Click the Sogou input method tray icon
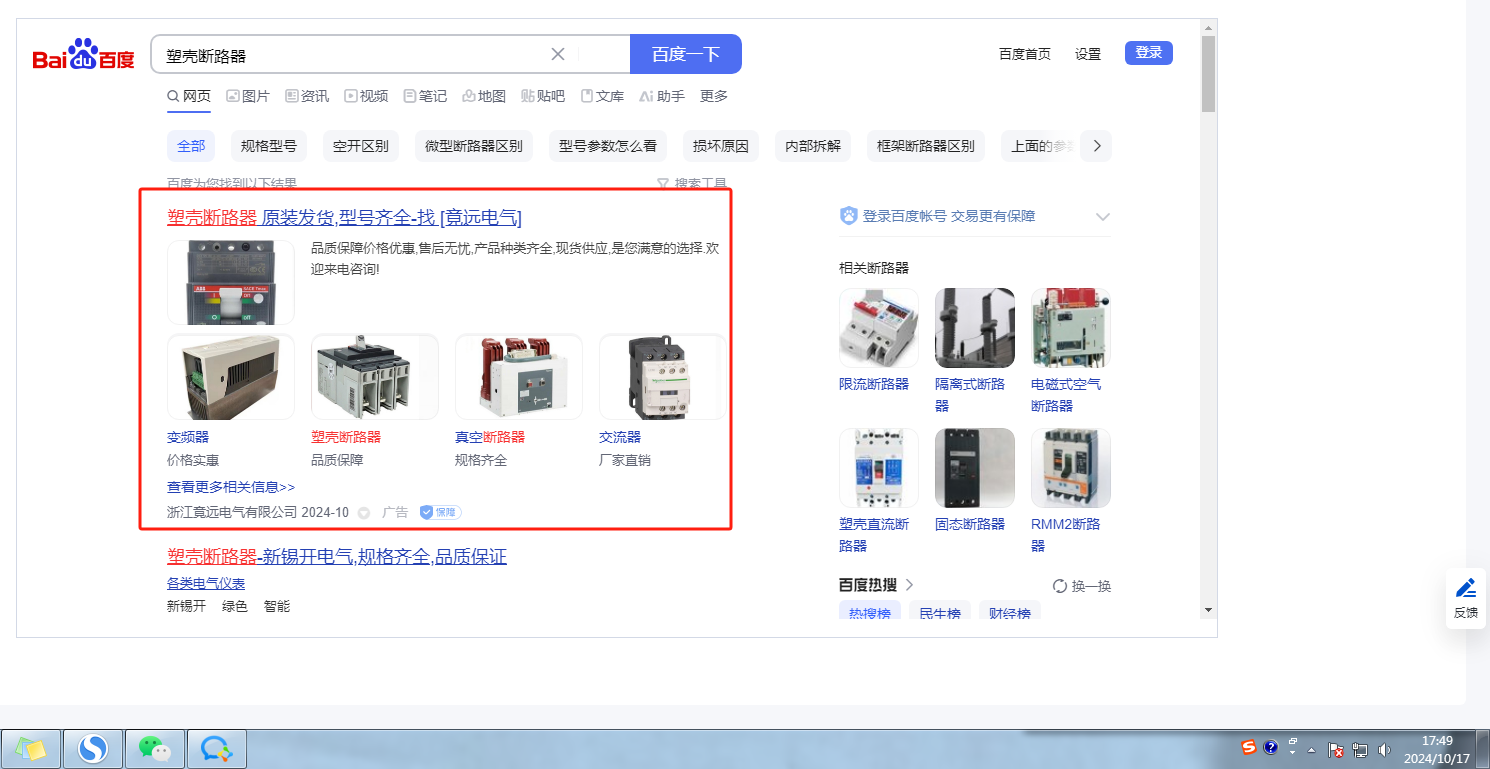1490x769 pixels. (1249, 748)
